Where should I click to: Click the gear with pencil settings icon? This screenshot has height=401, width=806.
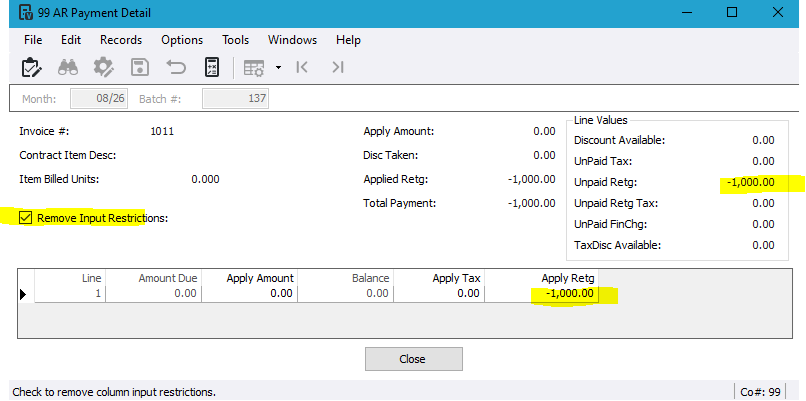(x=103, y=67)
